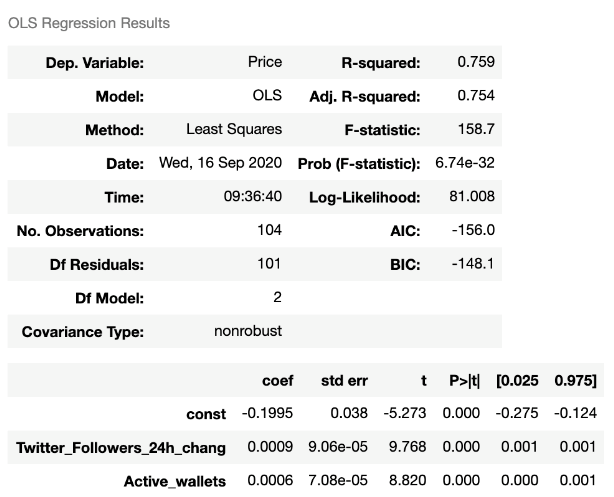Image resolution: width=614 pixels, height=497 pixels.
Task: Select the Log-Likelihood value 81.008
Action: click(472, 196)
